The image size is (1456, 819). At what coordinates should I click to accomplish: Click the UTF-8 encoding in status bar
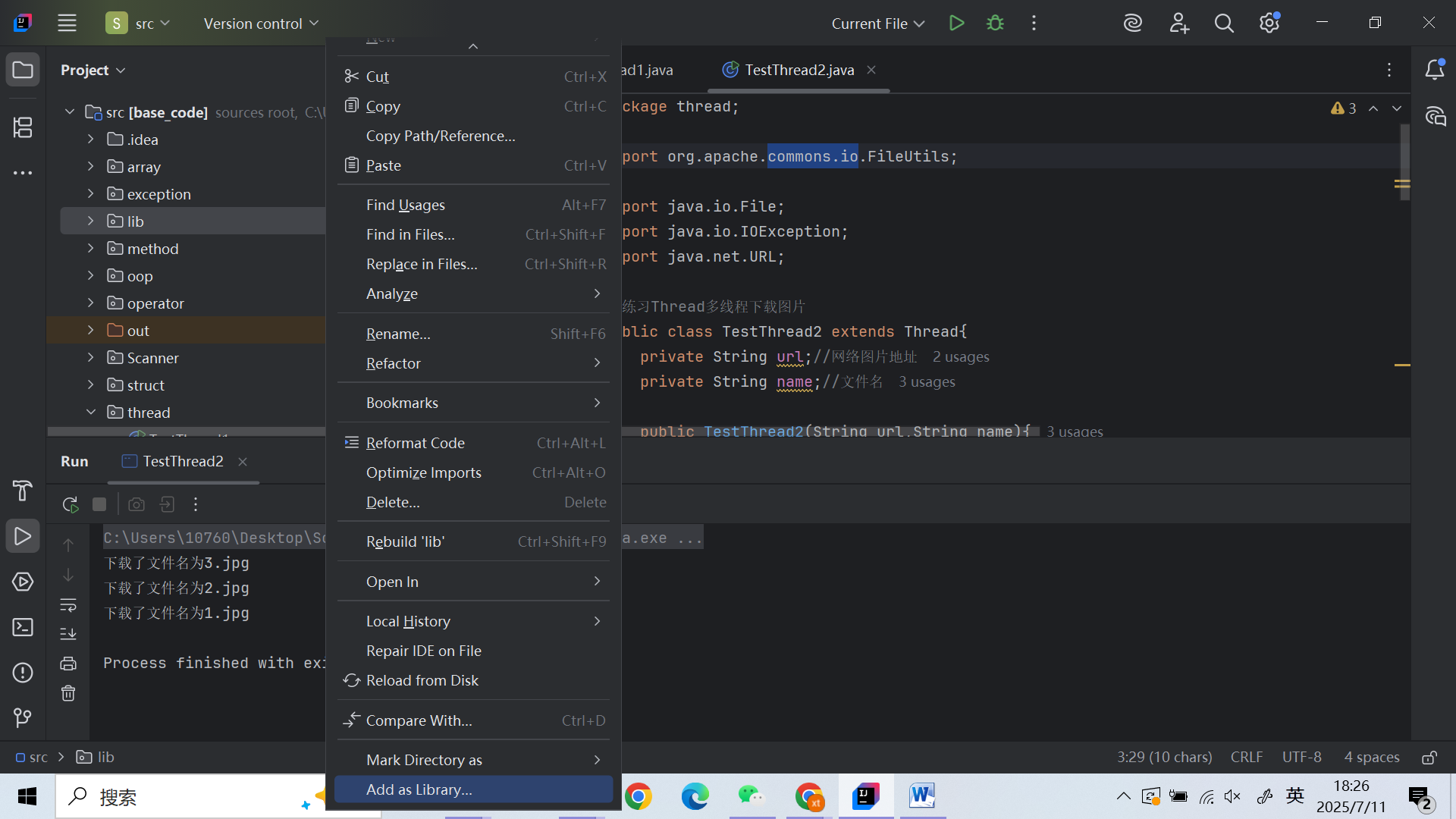[1301, 757]
